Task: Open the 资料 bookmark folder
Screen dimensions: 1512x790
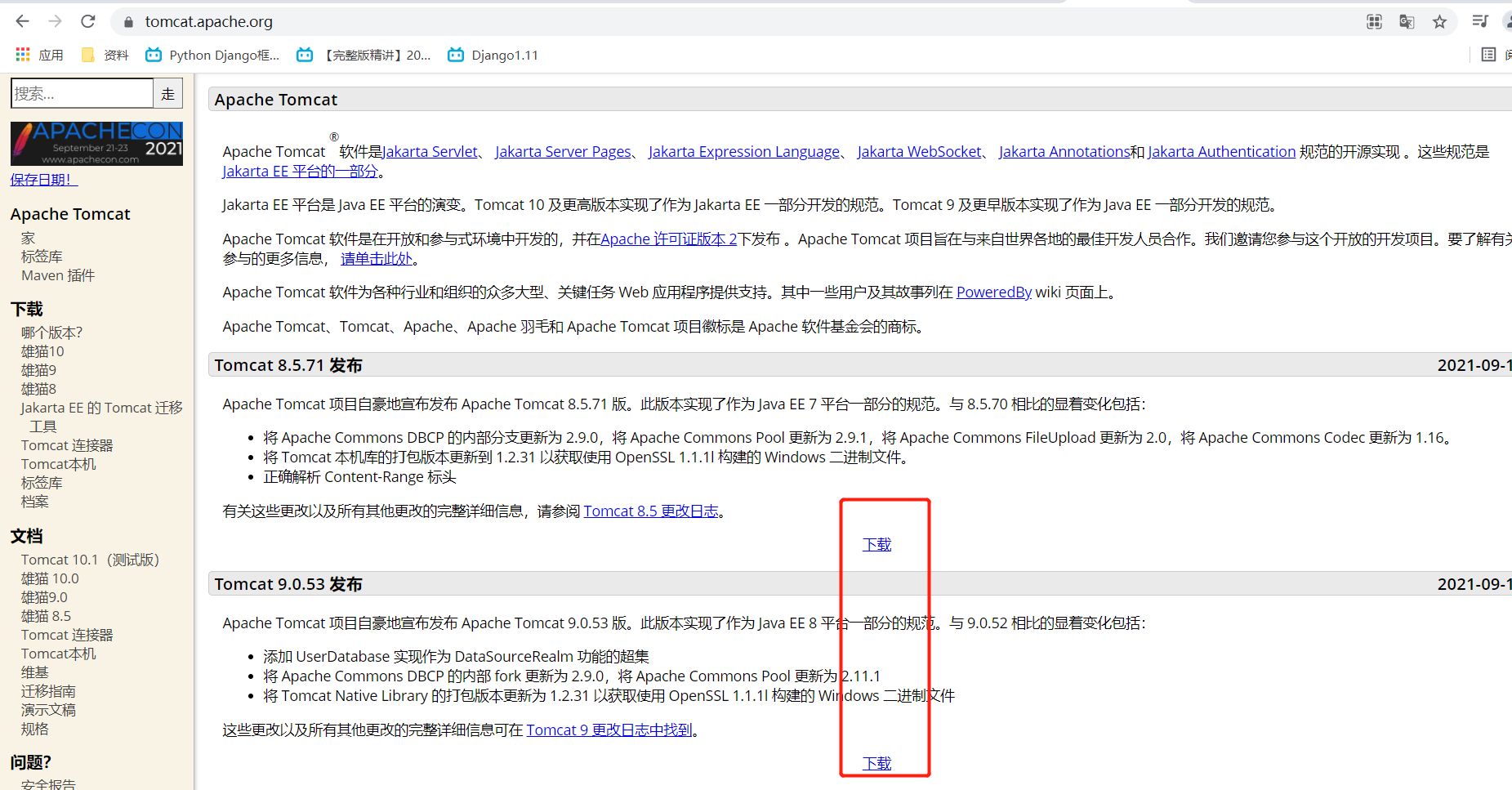Action: (x=105, y=55)
